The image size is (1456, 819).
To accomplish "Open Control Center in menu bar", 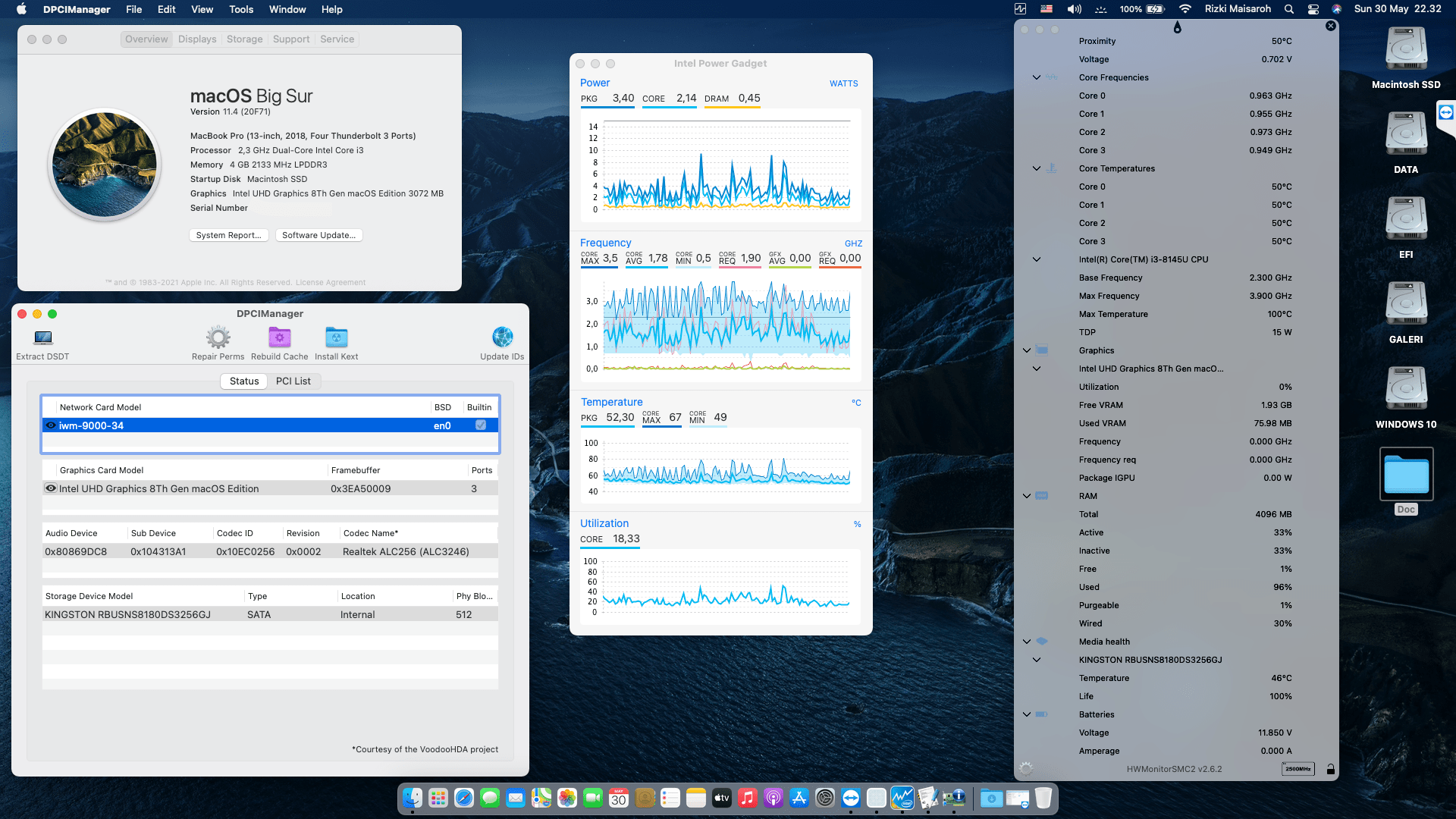I will point(1313,9).
